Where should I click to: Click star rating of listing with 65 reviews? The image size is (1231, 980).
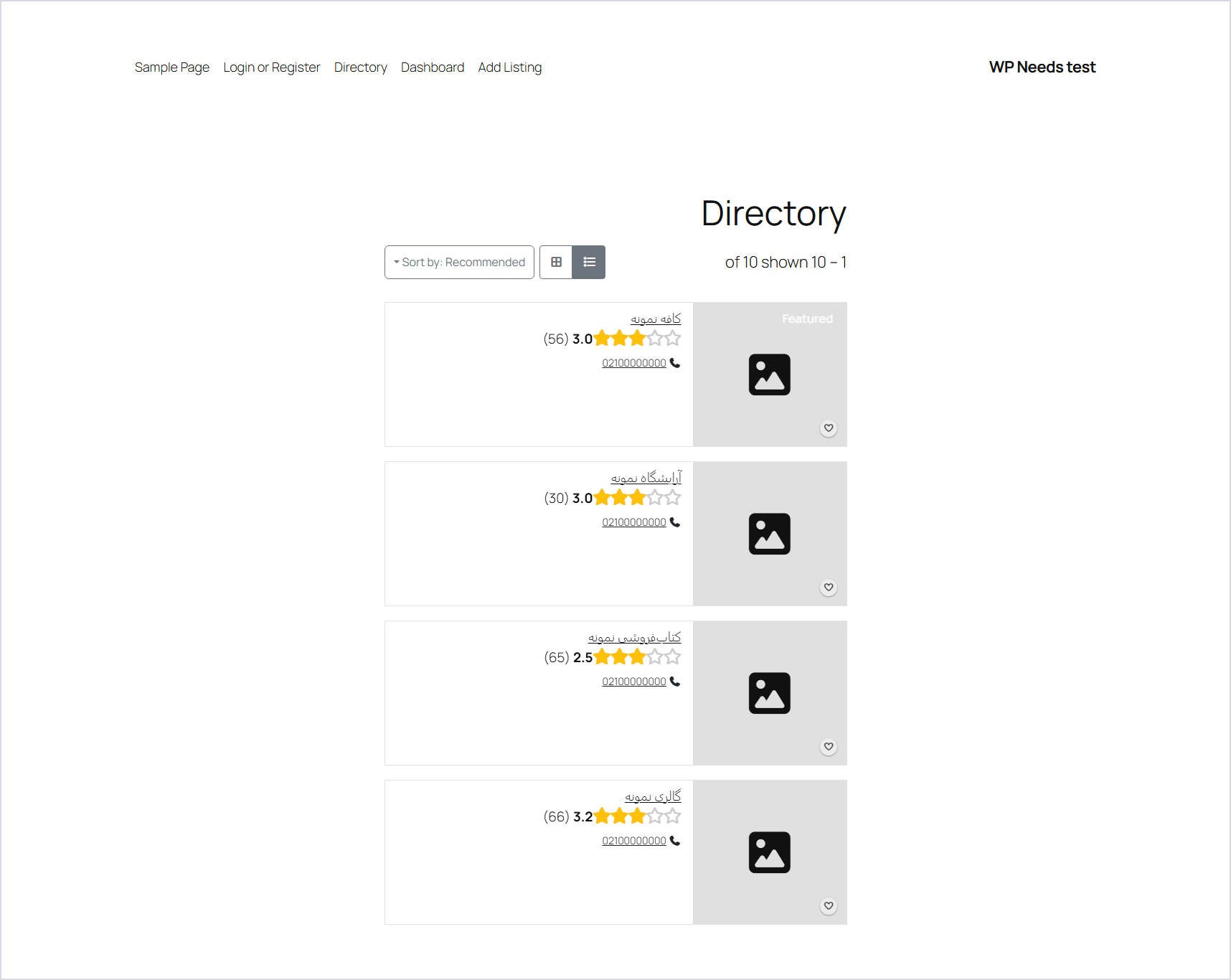tap(638, 657)
